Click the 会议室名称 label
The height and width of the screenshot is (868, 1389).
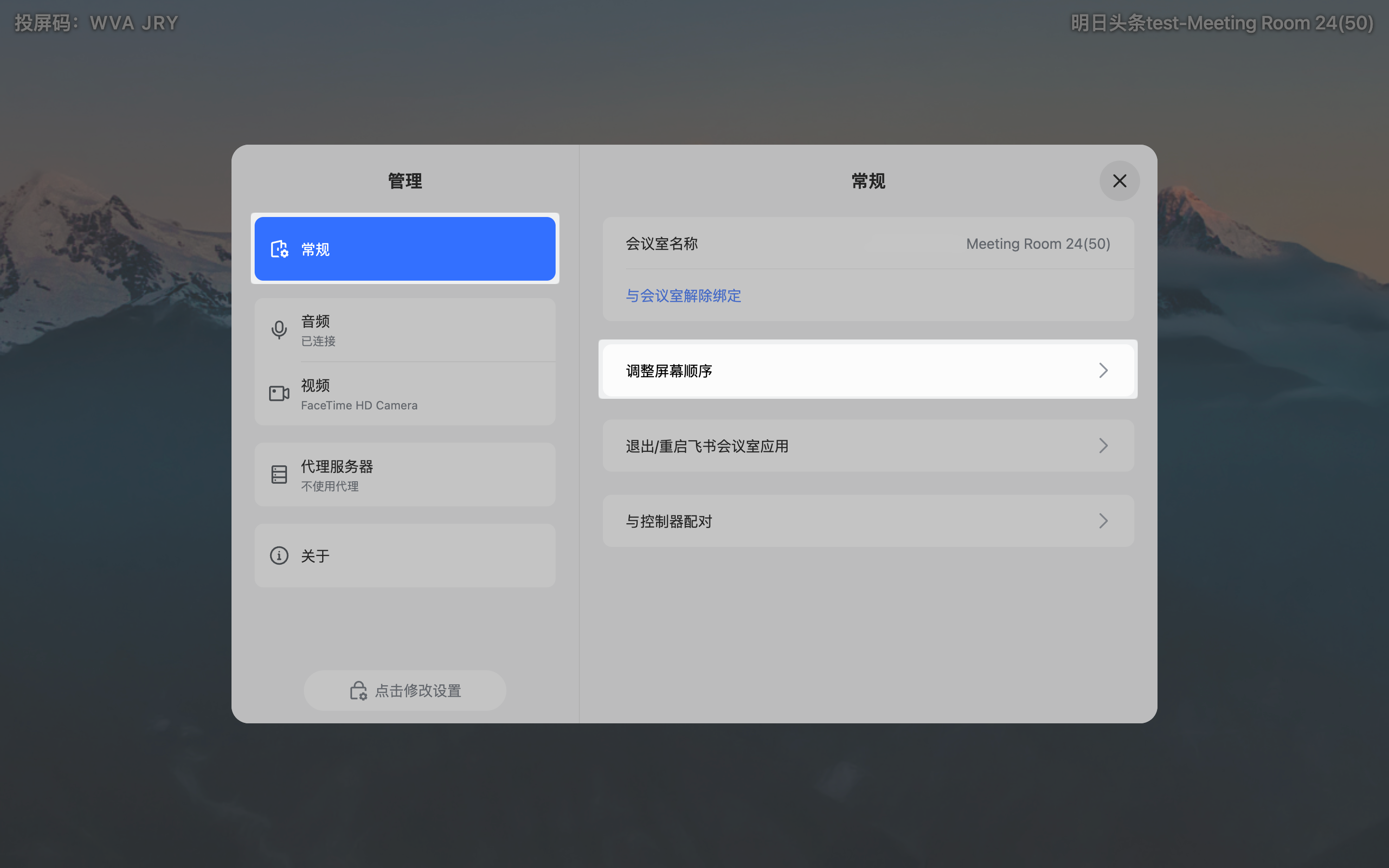661,244
